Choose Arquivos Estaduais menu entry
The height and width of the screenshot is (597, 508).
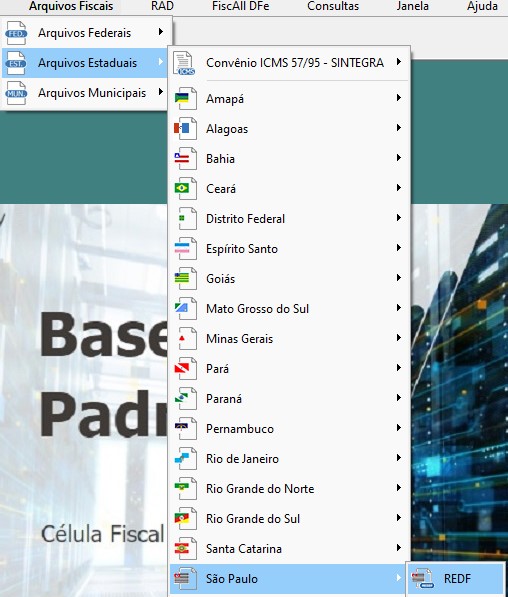pos(85,63)
